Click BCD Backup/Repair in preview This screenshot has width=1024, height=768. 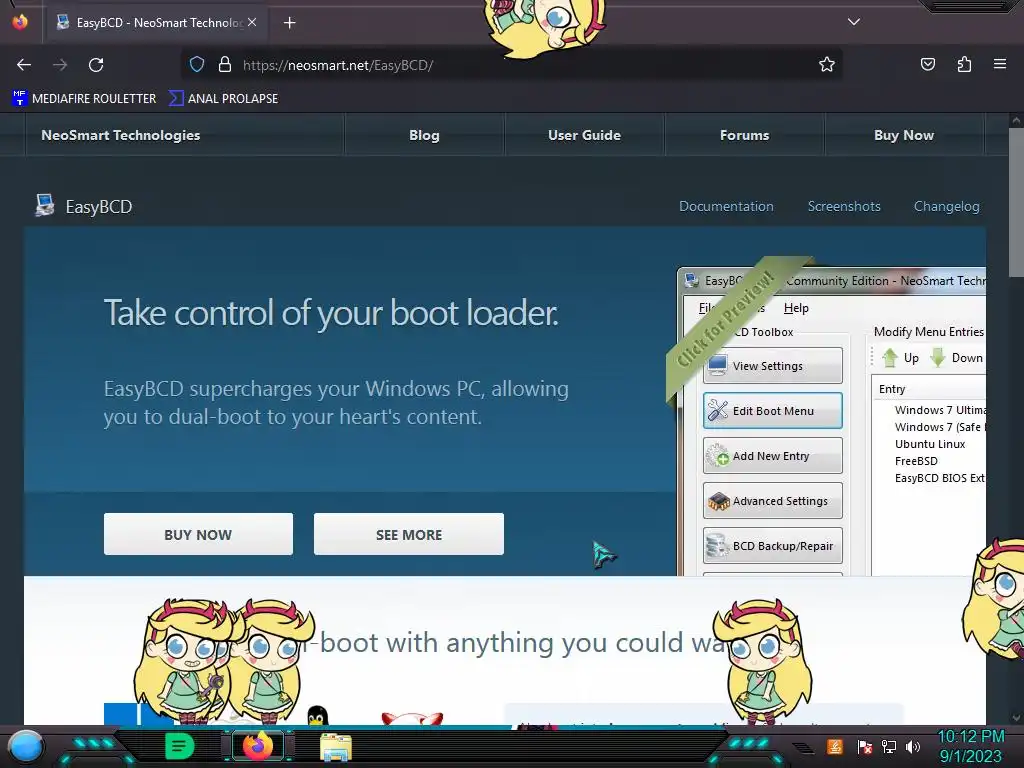coord(773,546)
